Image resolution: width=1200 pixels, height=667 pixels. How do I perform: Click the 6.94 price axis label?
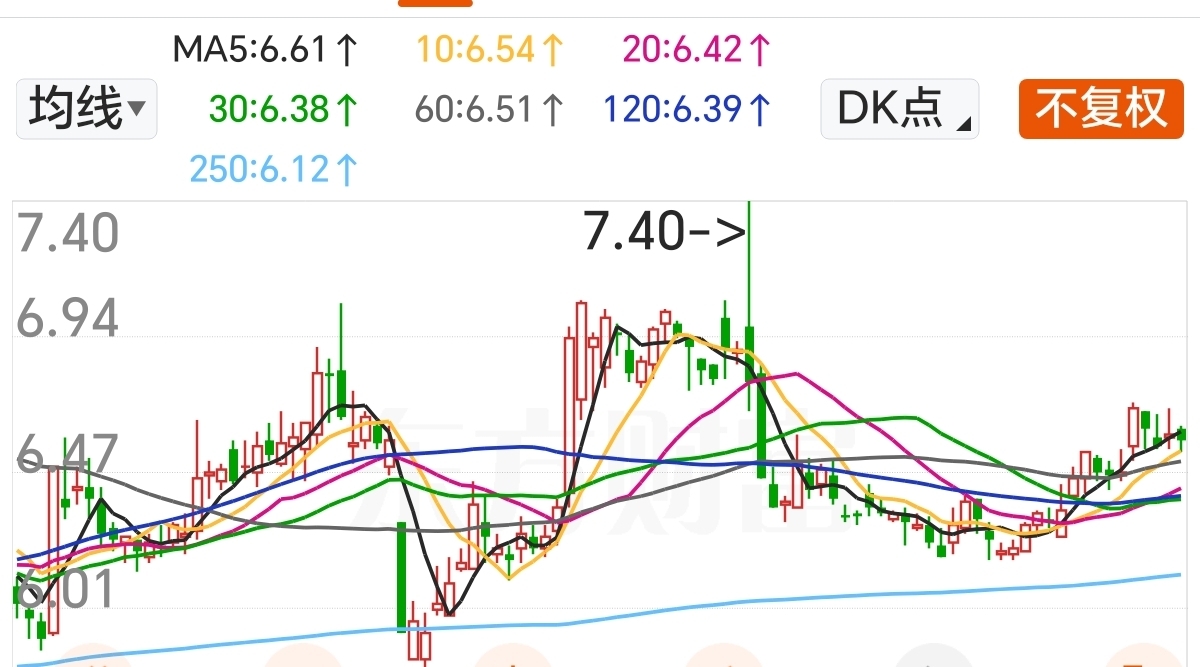[x=68, y=320]
